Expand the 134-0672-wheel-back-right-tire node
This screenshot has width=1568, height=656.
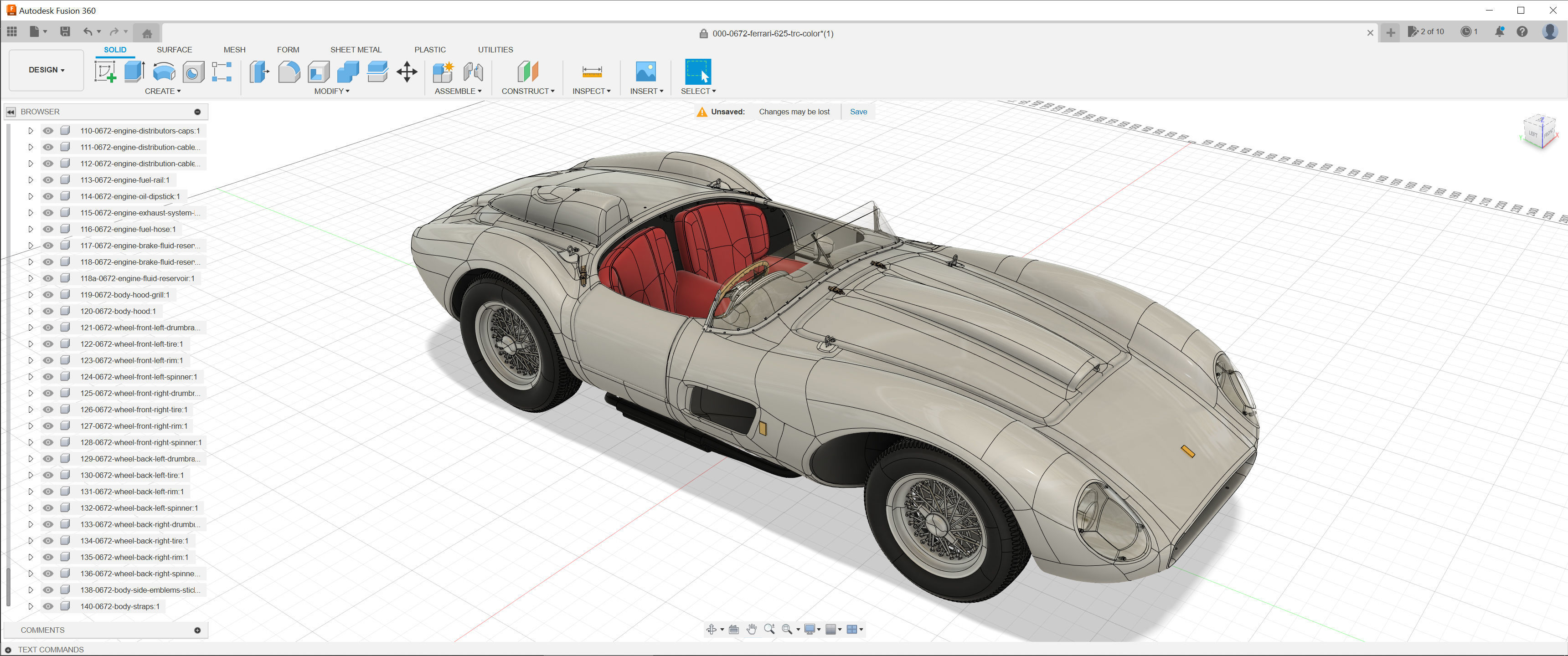point(31,540)
